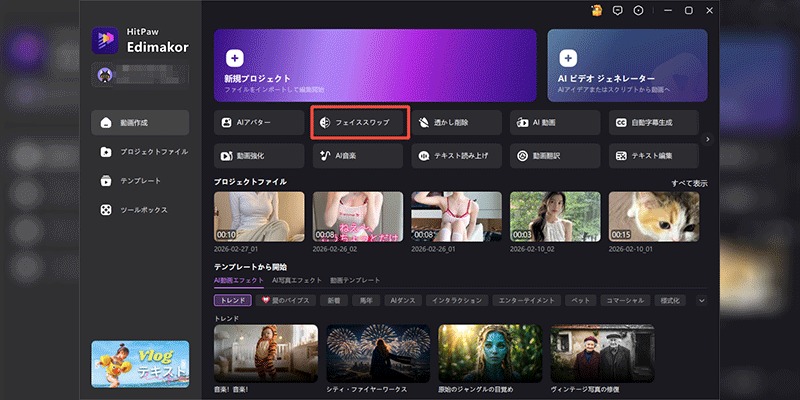Select the 新着 filter chip
The height and width of the screenshot is (400, 800).
[x=334, y=301]
